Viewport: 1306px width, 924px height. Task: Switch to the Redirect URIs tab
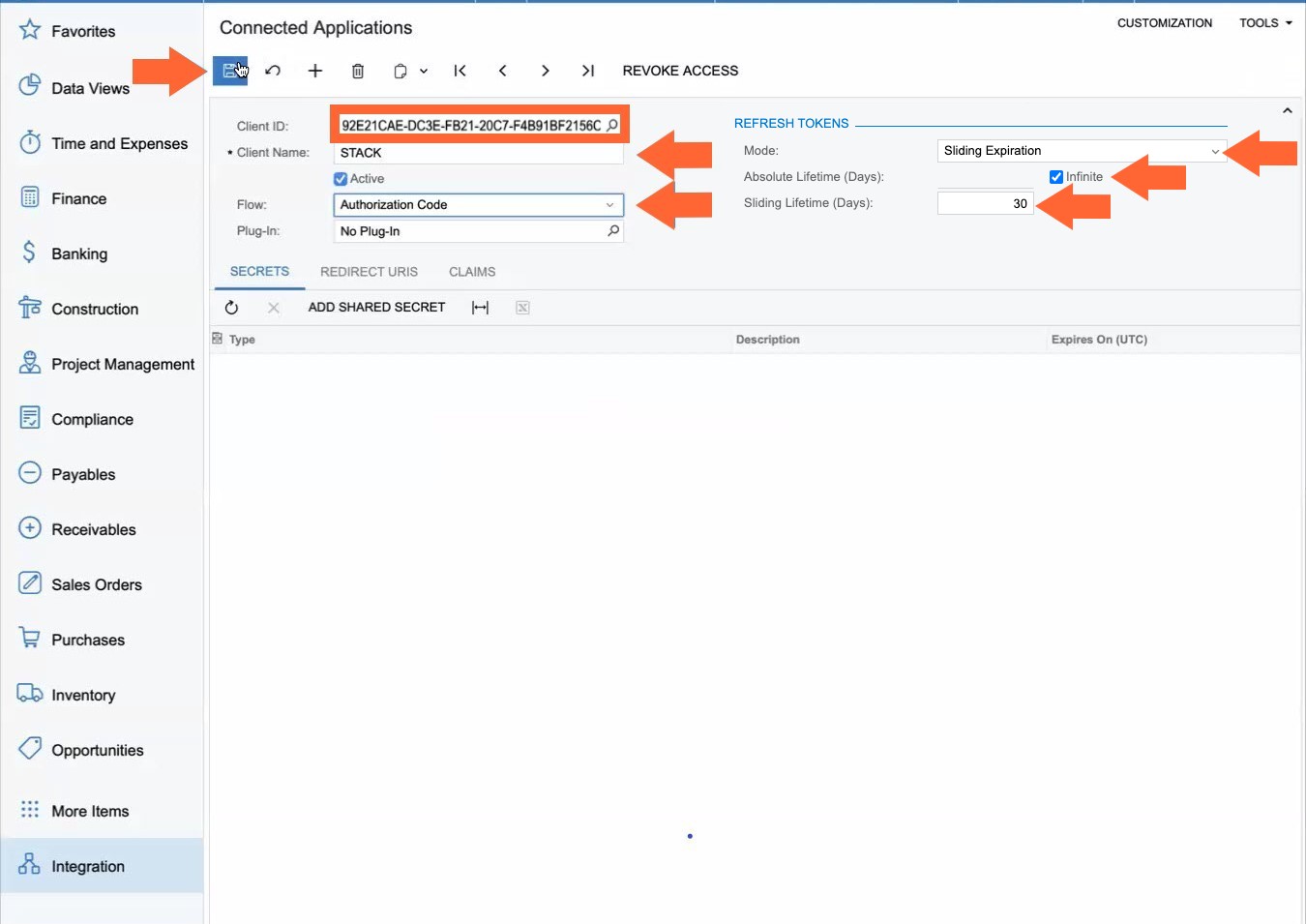point(369,272)
